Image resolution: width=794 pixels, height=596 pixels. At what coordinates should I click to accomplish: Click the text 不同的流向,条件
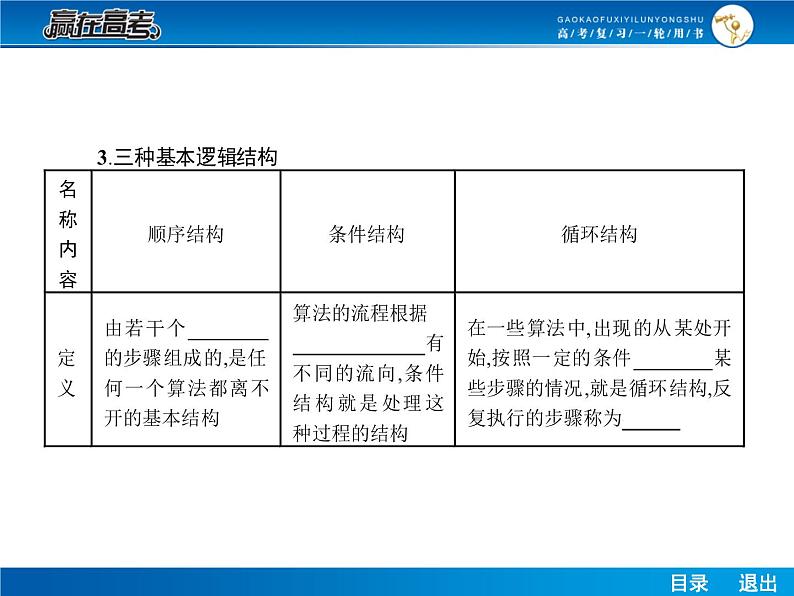point(368,373)
